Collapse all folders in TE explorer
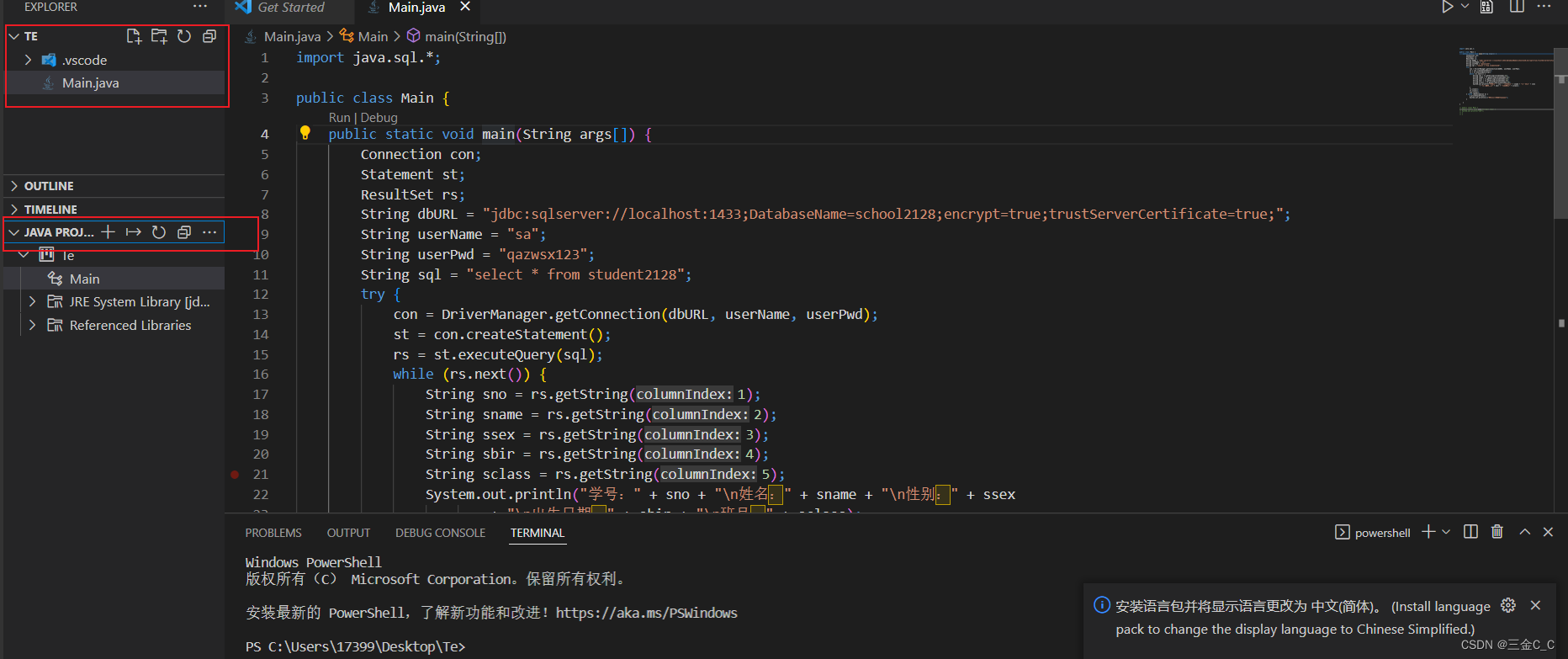The image size is (1568, 659). click(209, 36)
